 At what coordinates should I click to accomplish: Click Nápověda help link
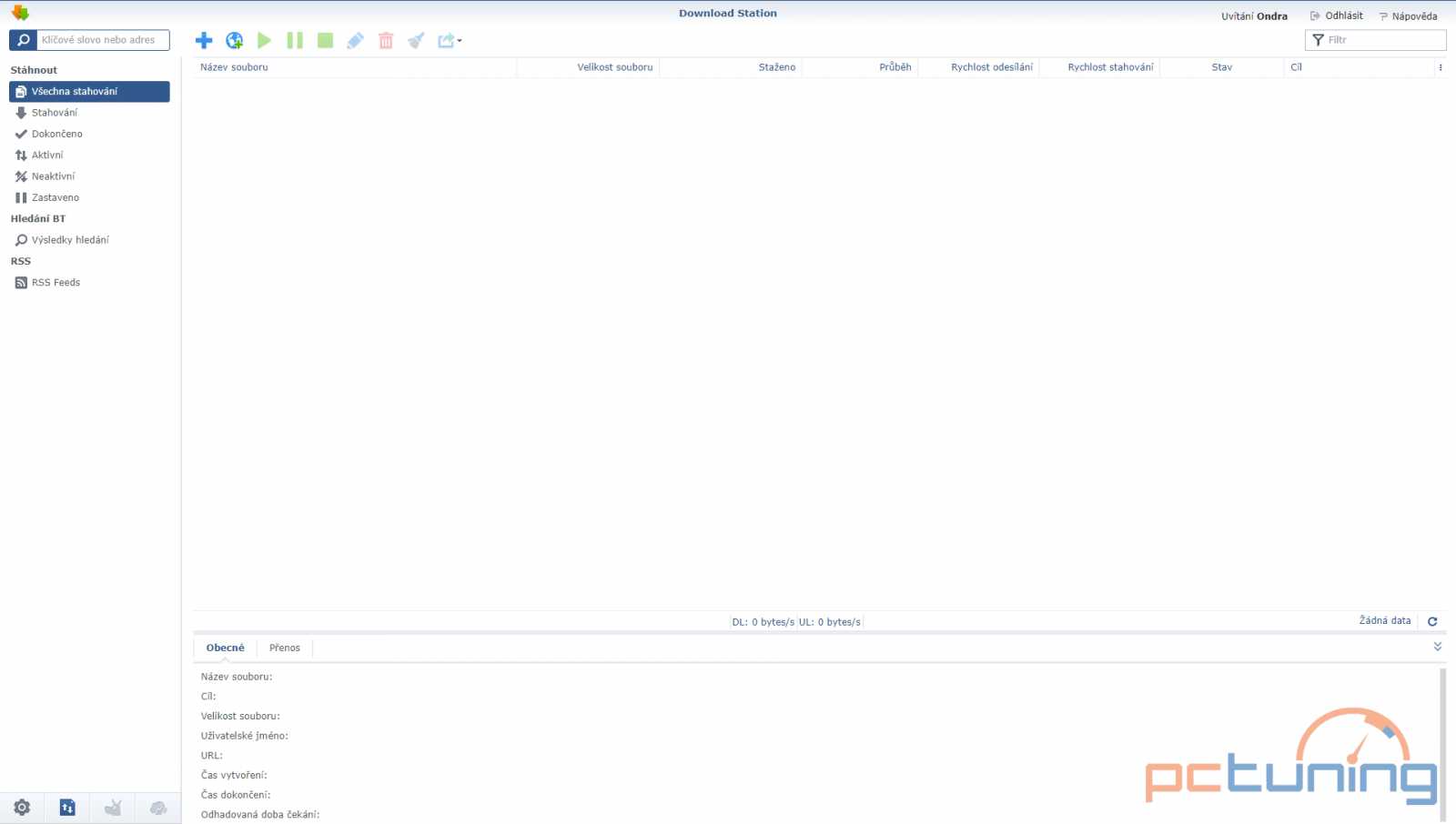pyautogui.click(x=1408, y=16)
